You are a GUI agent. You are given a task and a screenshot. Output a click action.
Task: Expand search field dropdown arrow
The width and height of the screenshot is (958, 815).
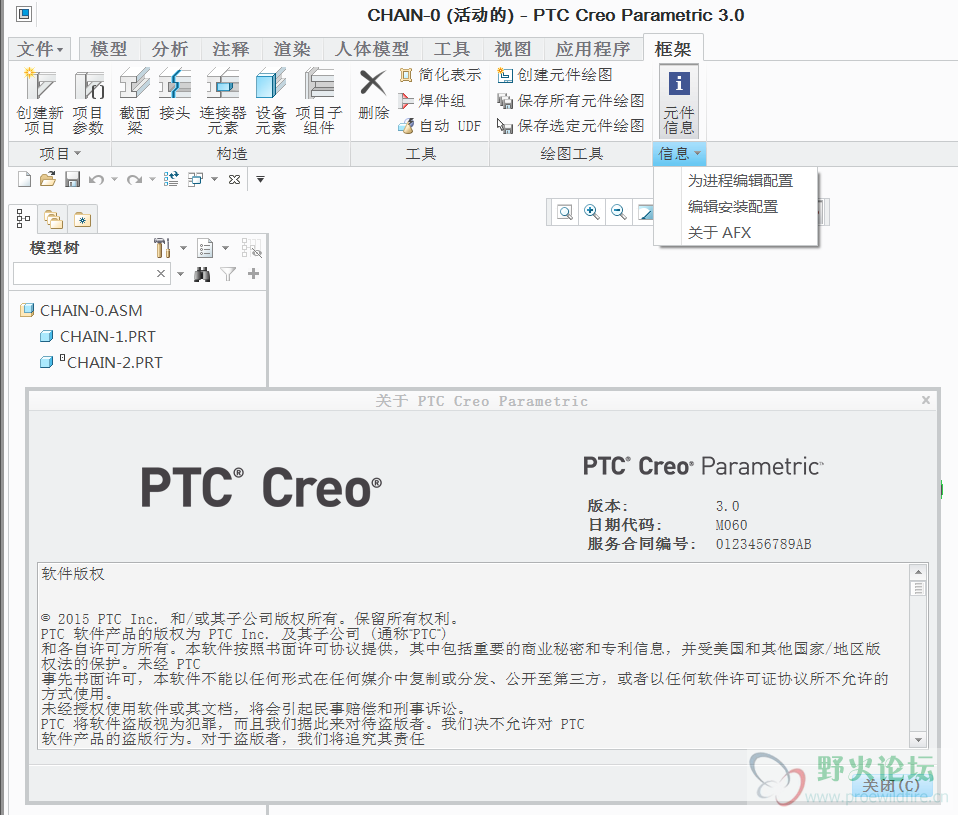click(180, 274)
